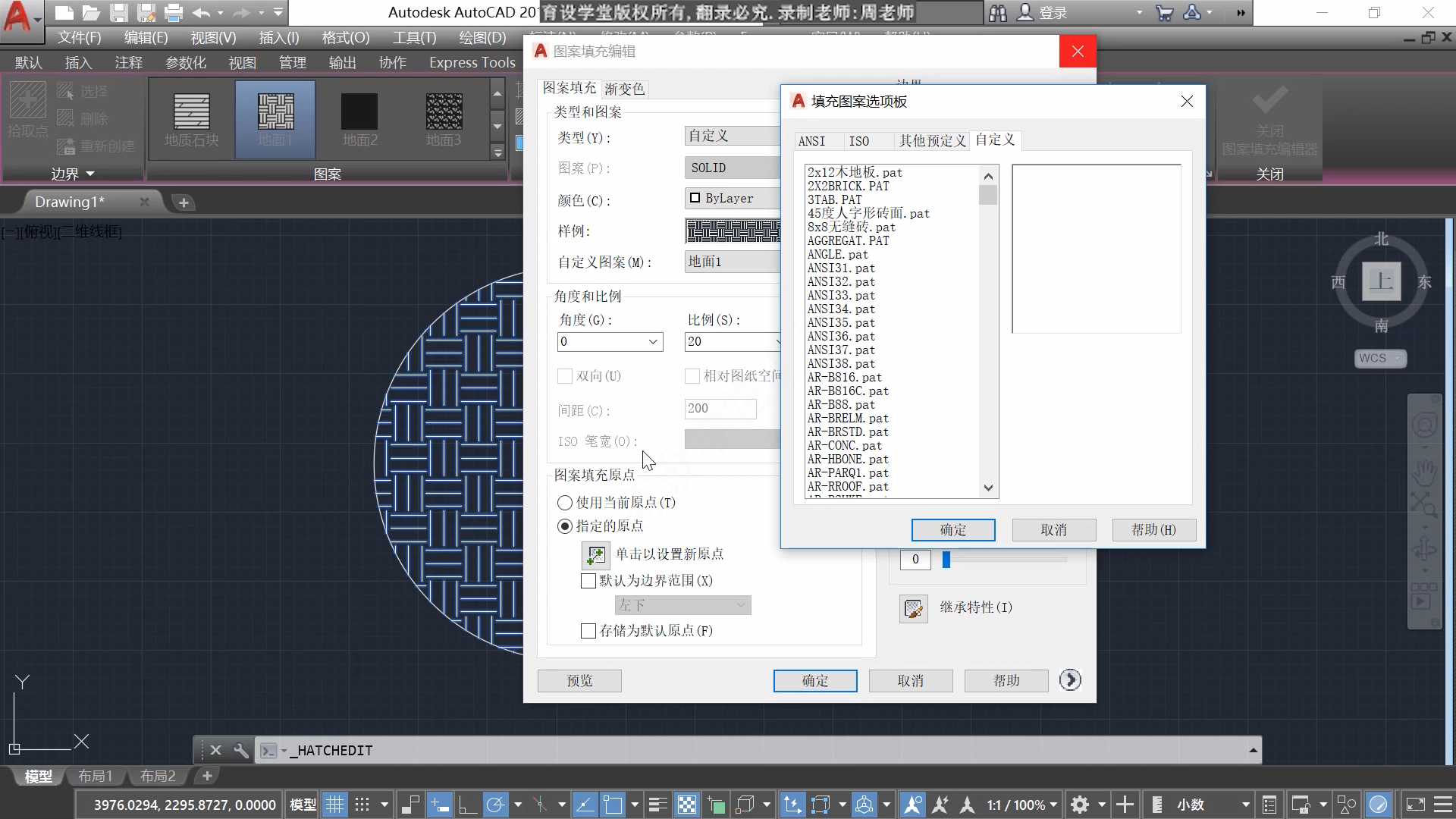Open the 类型 dropdown showing 自定义
The image size is (1456, 819).
coord(733,136)
